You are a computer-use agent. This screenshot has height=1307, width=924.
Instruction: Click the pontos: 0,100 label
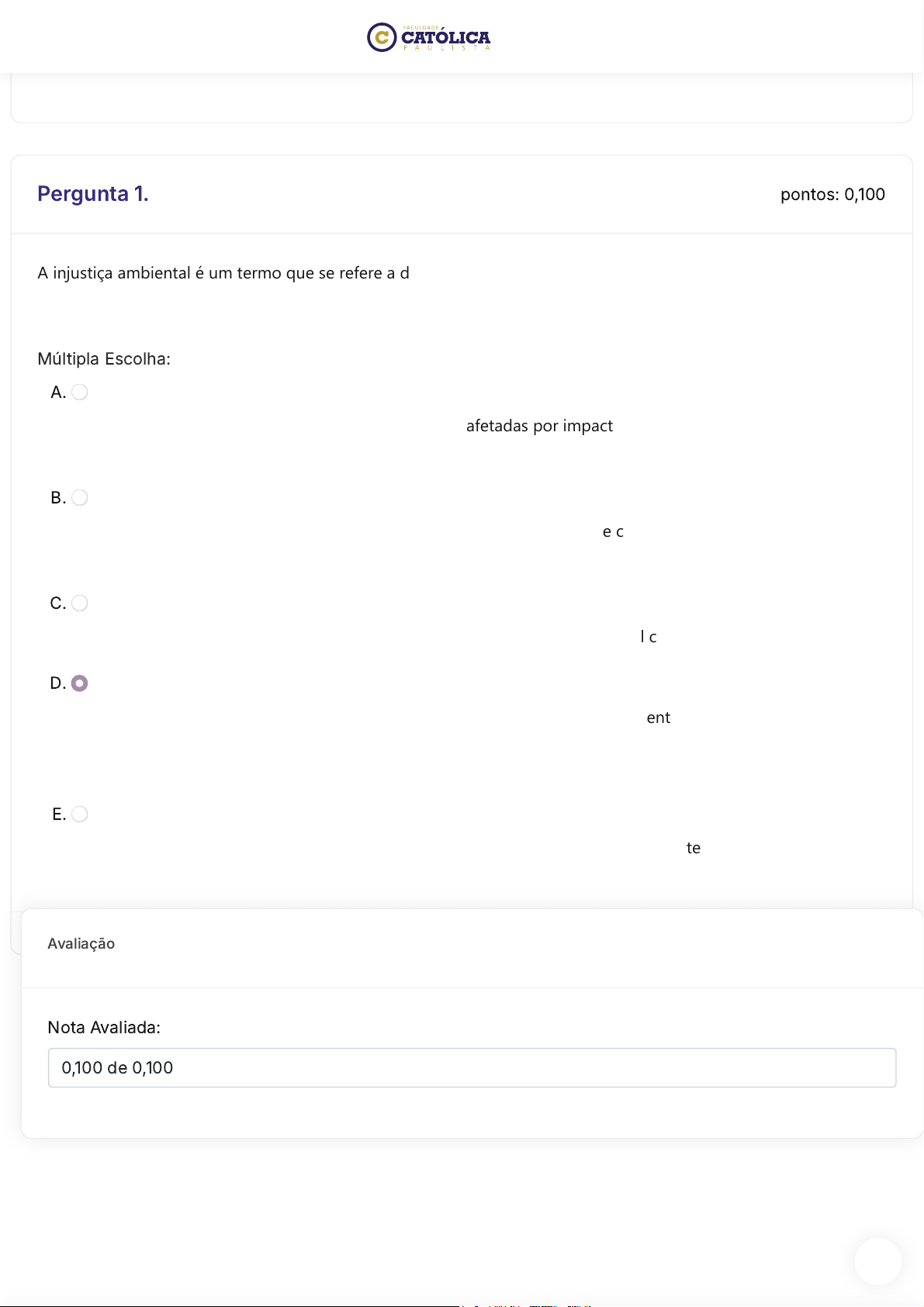(x=832, y=195)
